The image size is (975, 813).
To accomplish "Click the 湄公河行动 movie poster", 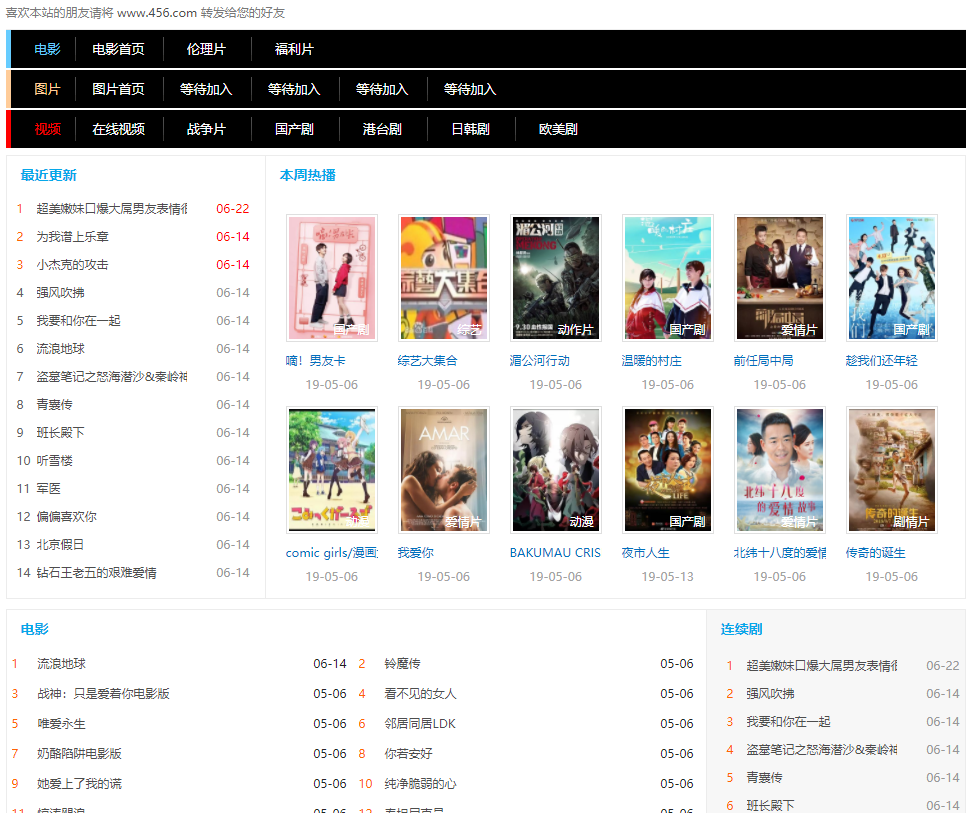I will (x=556, y=277).
